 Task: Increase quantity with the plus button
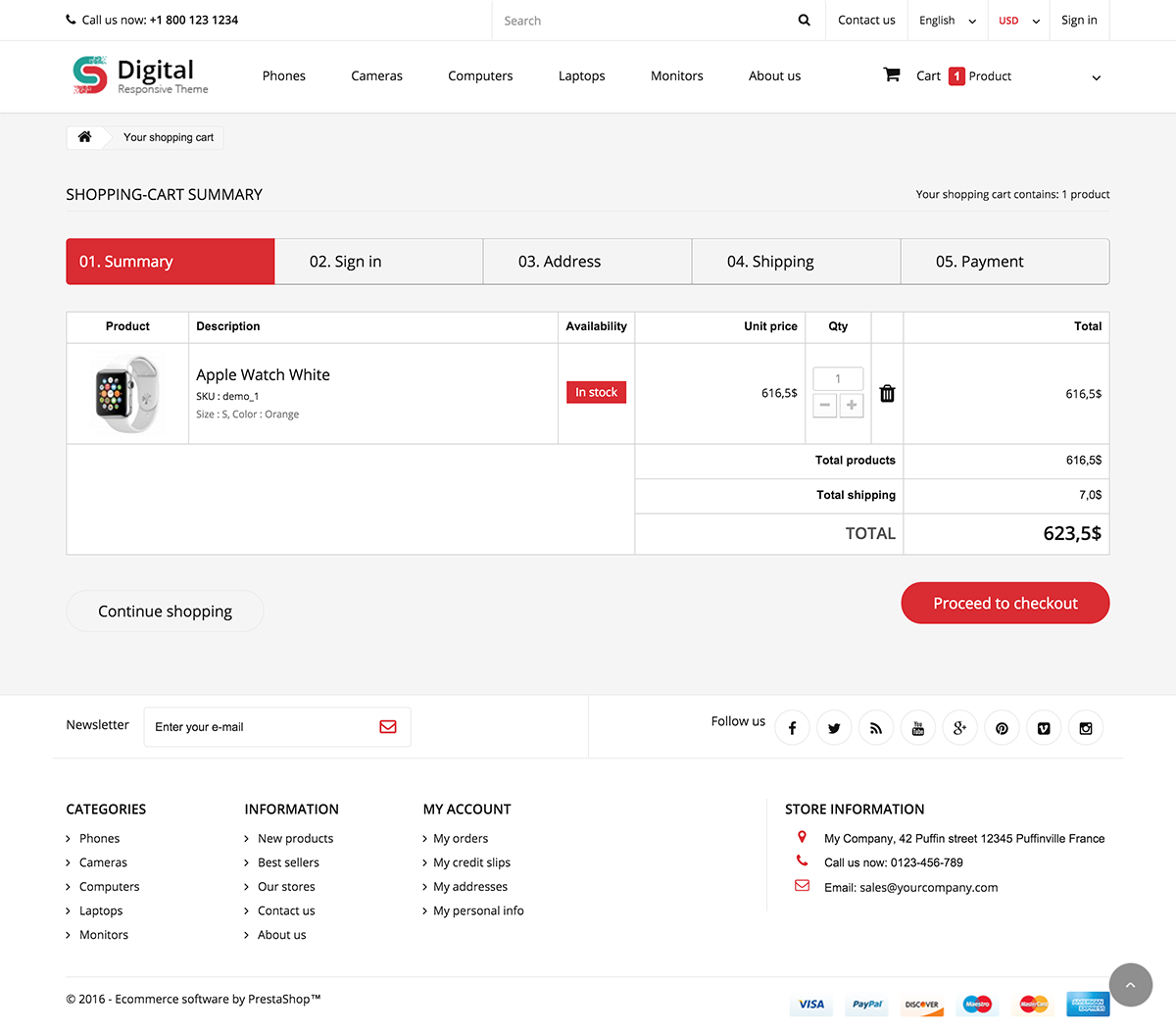pos(852,405)
